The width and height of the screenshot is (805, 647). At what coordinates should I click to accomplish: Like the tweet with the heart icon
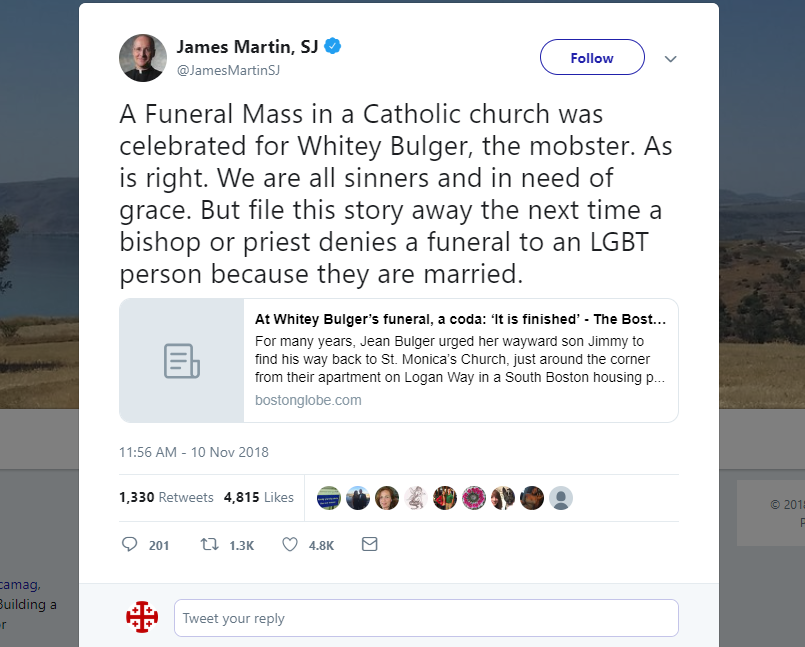tap(290, 545)
